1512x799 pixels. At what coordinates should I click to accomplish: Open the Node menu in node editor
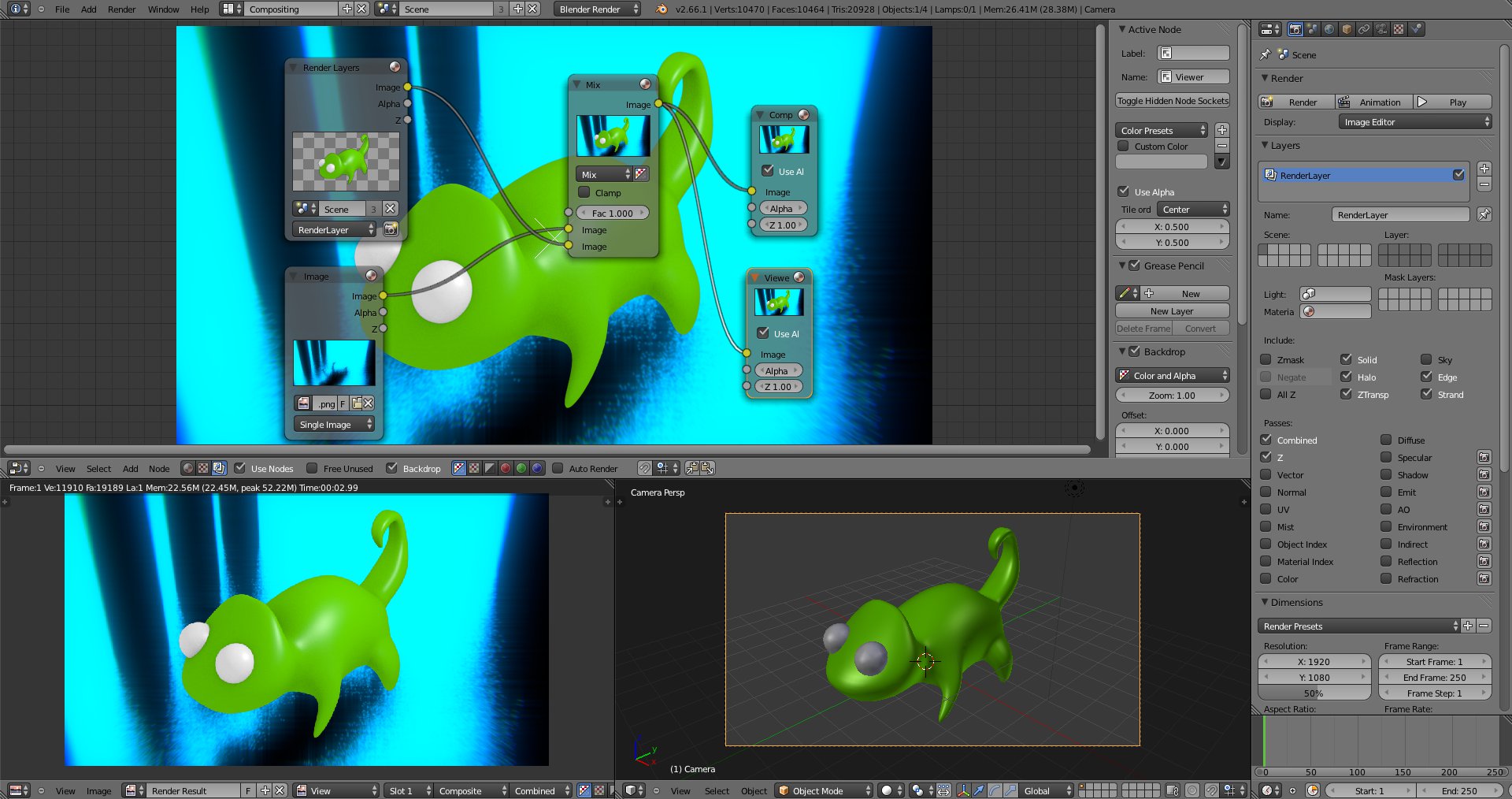pyautogui.click(x=159, y=468)
